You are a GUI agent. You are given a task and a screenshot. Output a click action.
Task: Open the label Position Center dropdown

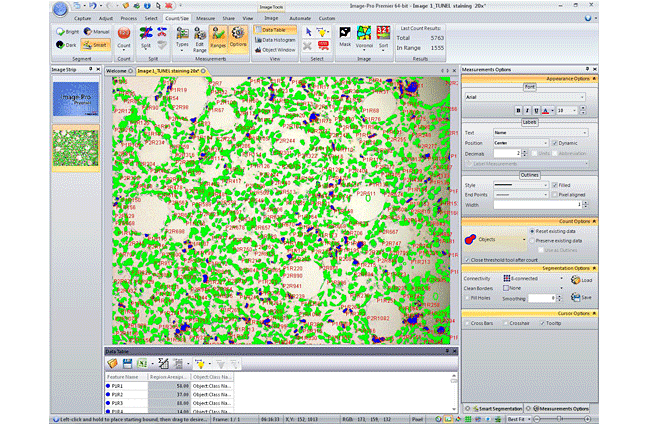[x=521, y=143]
